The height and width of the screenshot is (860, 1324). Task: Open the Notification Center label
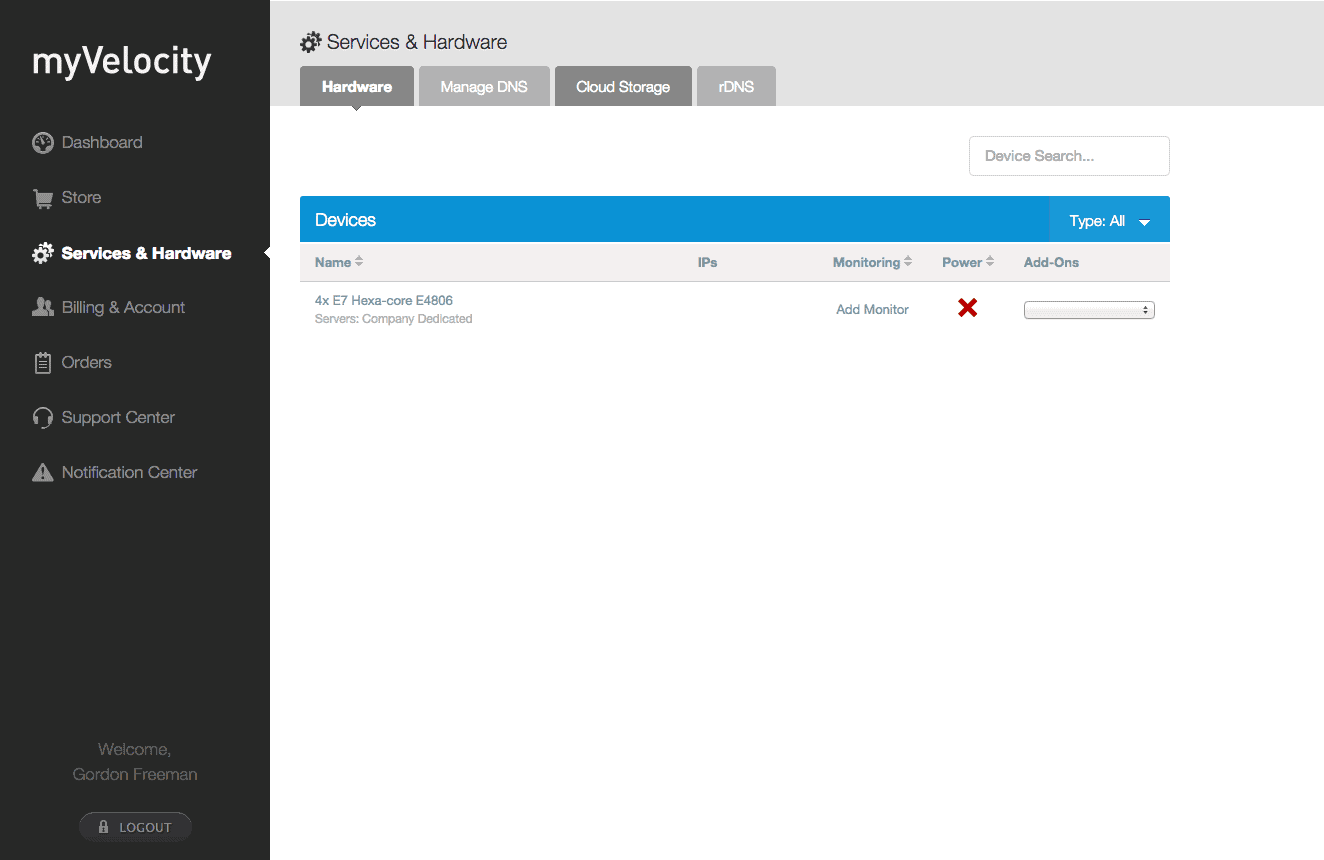129,472
